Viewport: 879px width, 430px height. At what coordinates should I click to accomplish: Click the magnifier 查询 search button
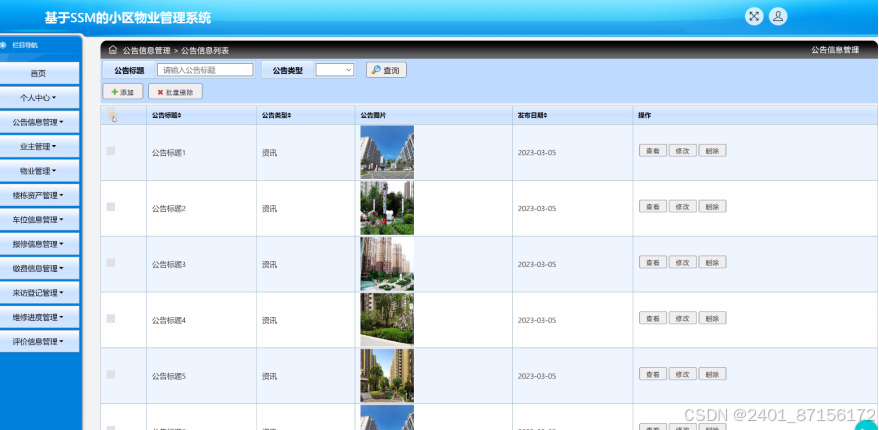pos(386,70)
